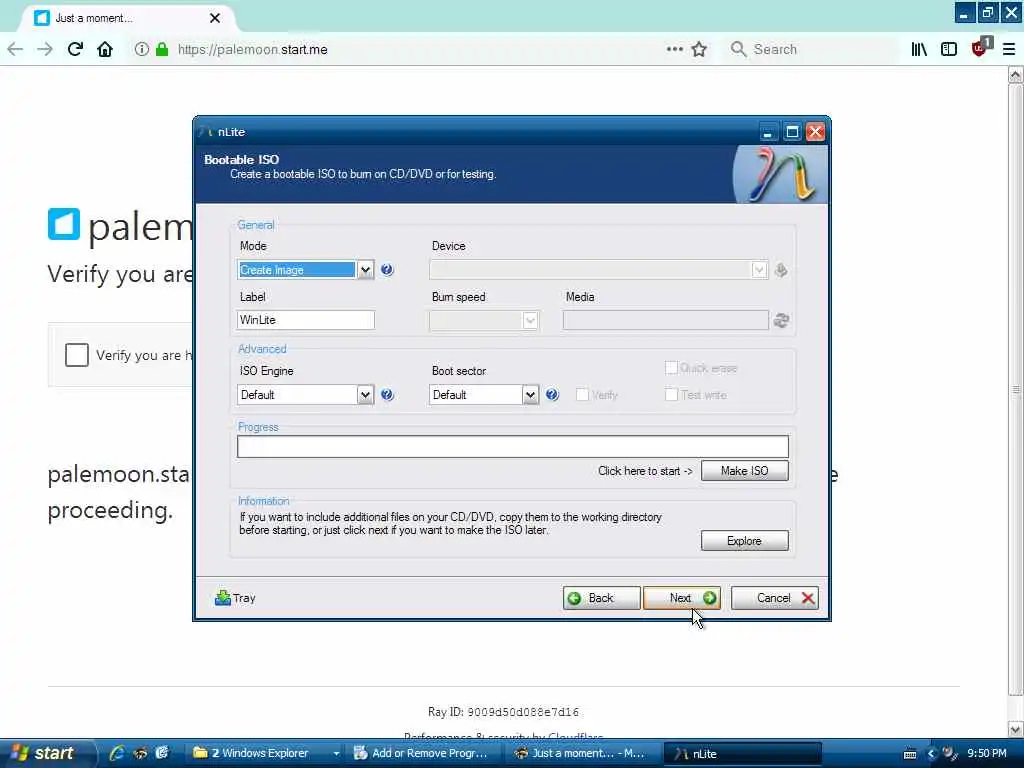
Task: Click the Media refresh icon
Action: click(x=781, y=320)
